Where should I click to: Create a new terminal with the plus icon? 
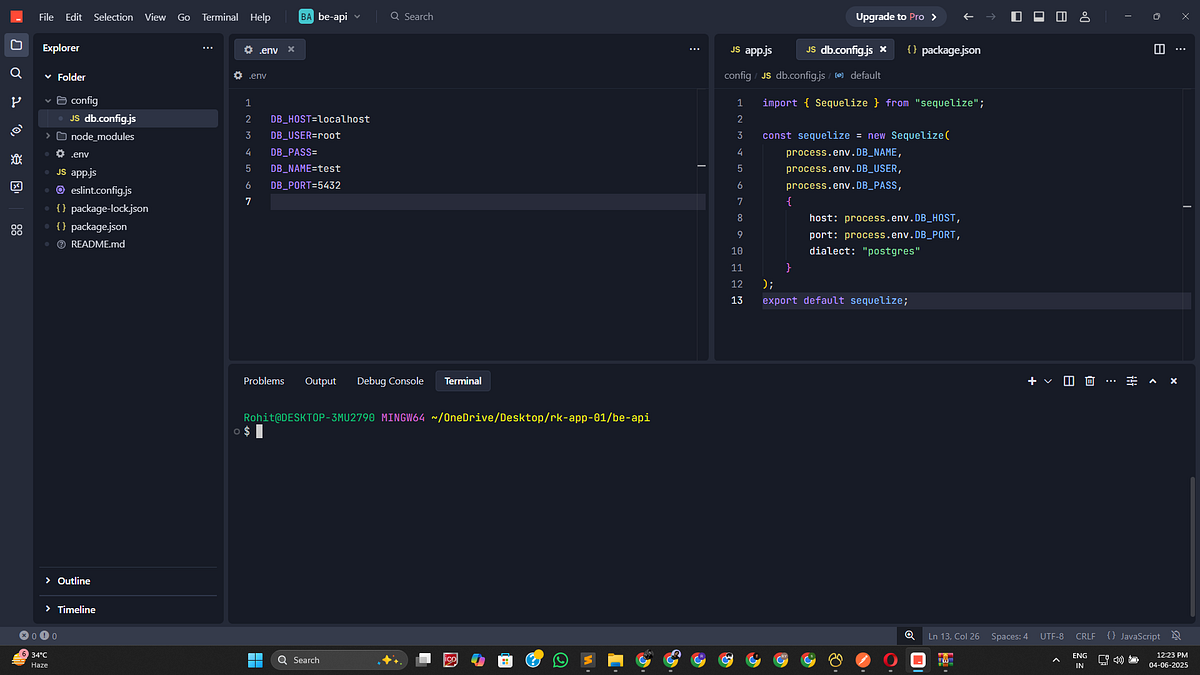tap(1031, 381)
